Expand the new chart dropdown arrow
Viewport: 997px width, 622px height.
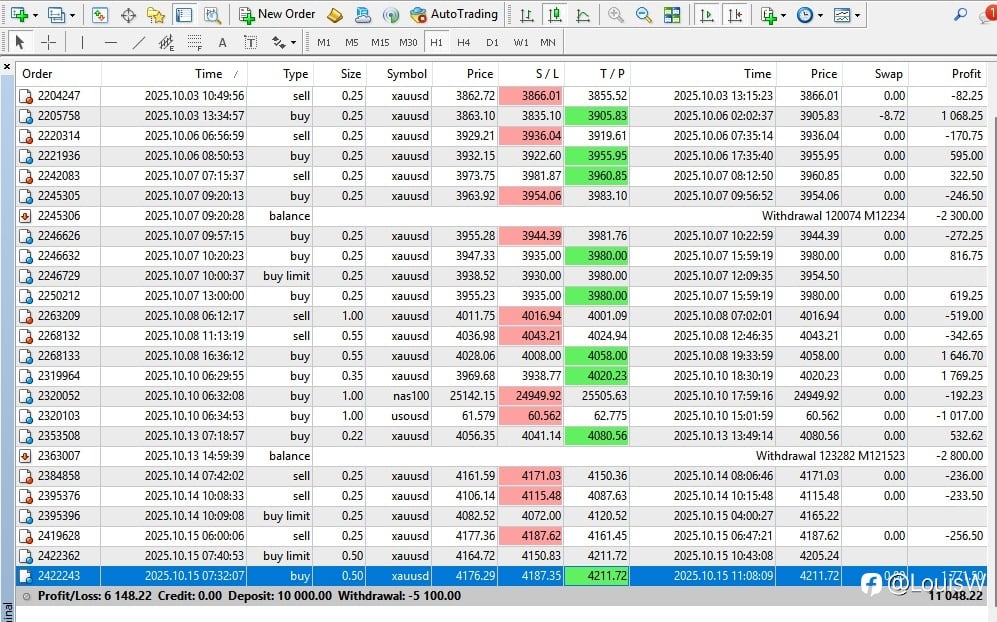pyautogui.click(x=35, y=15)
